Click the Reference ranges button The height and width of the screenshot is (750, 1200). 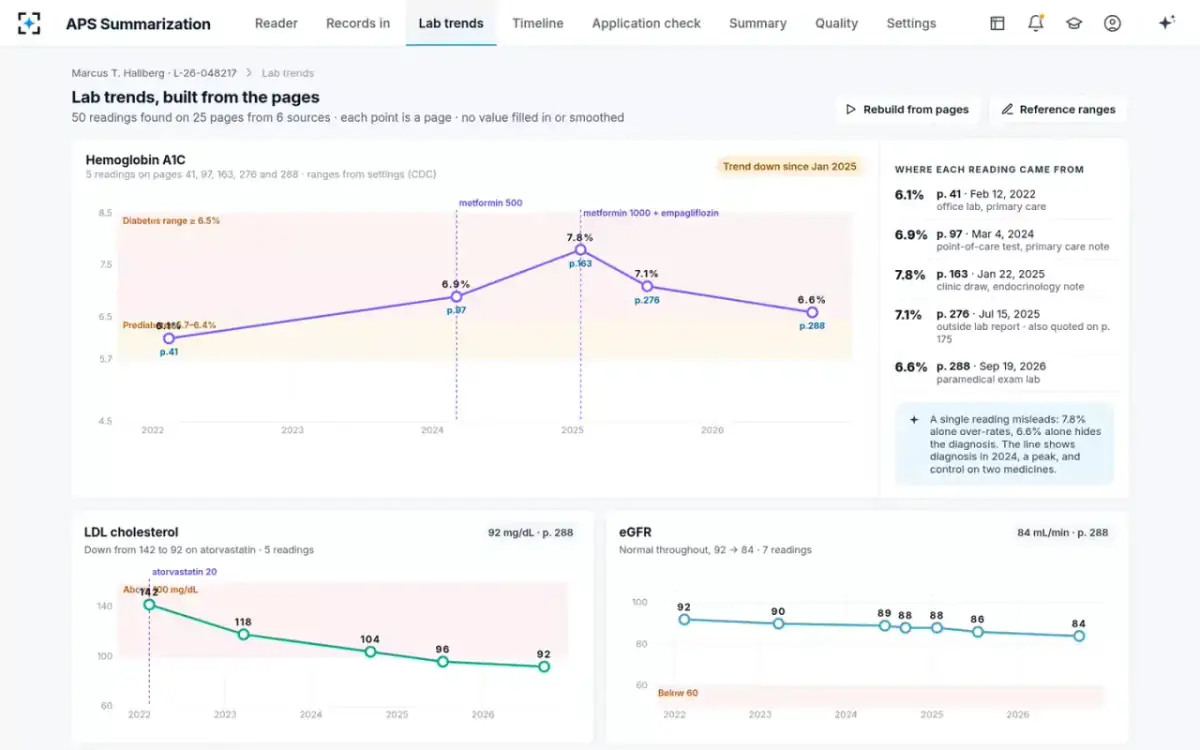pyautogui.click(x=1058, y=109)
